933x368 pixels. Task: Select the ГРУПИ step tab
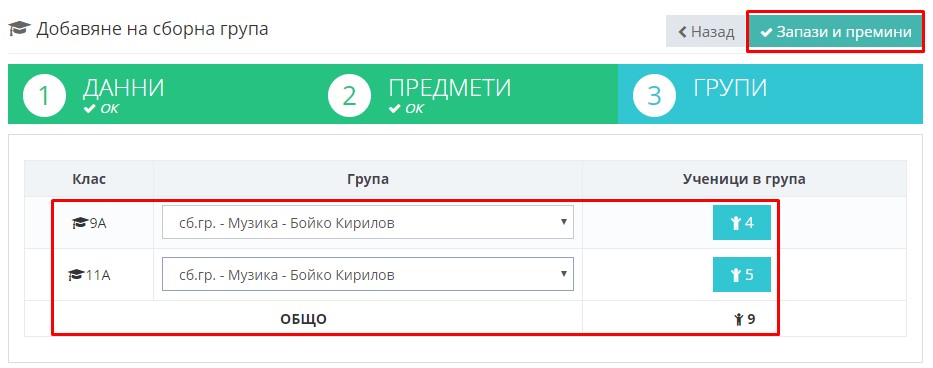pyautogui.click(x=771, y=94)
